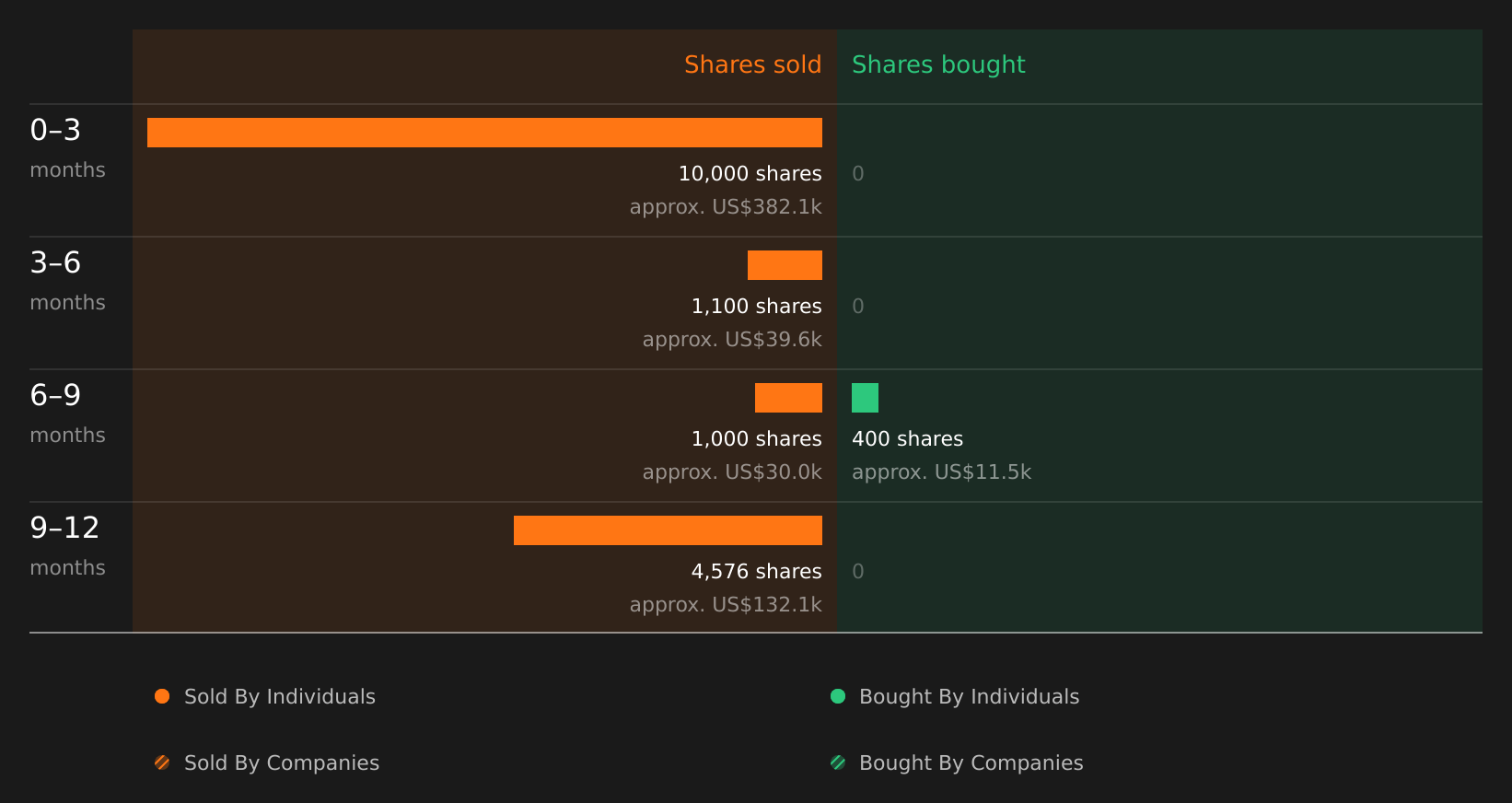Toggle the Sold By Companies legend label
1512x803 pixels.
(282, 763)
